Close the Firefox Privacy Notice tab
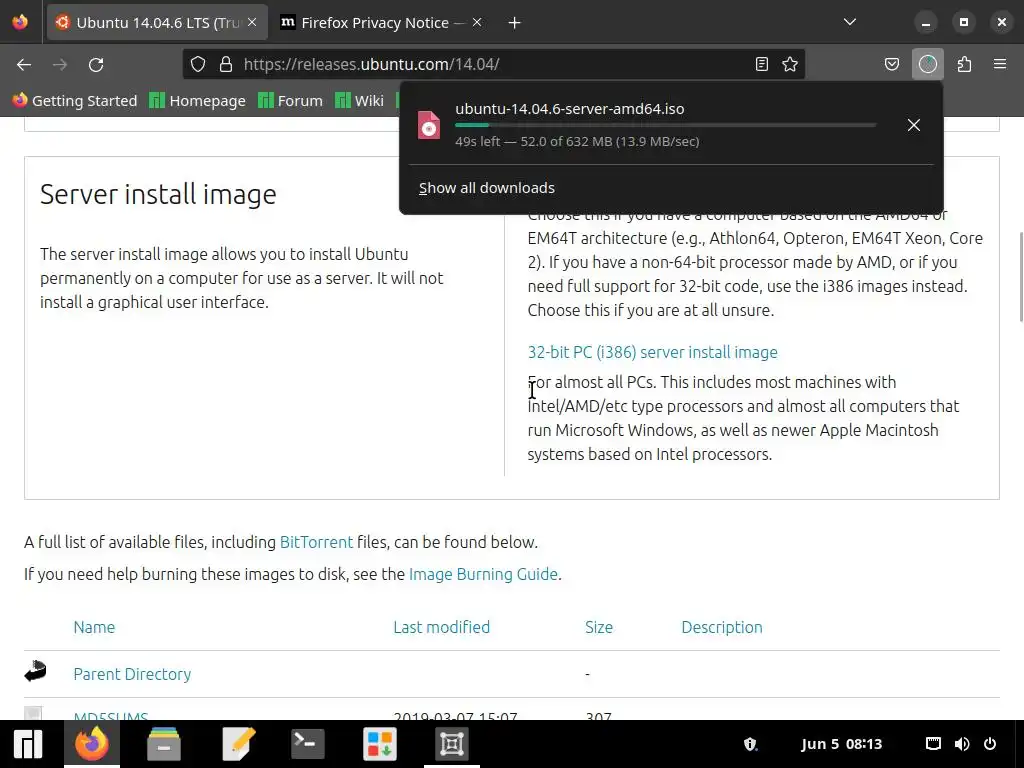Screen dimensions: 1024x768 (x=477, y=22)
